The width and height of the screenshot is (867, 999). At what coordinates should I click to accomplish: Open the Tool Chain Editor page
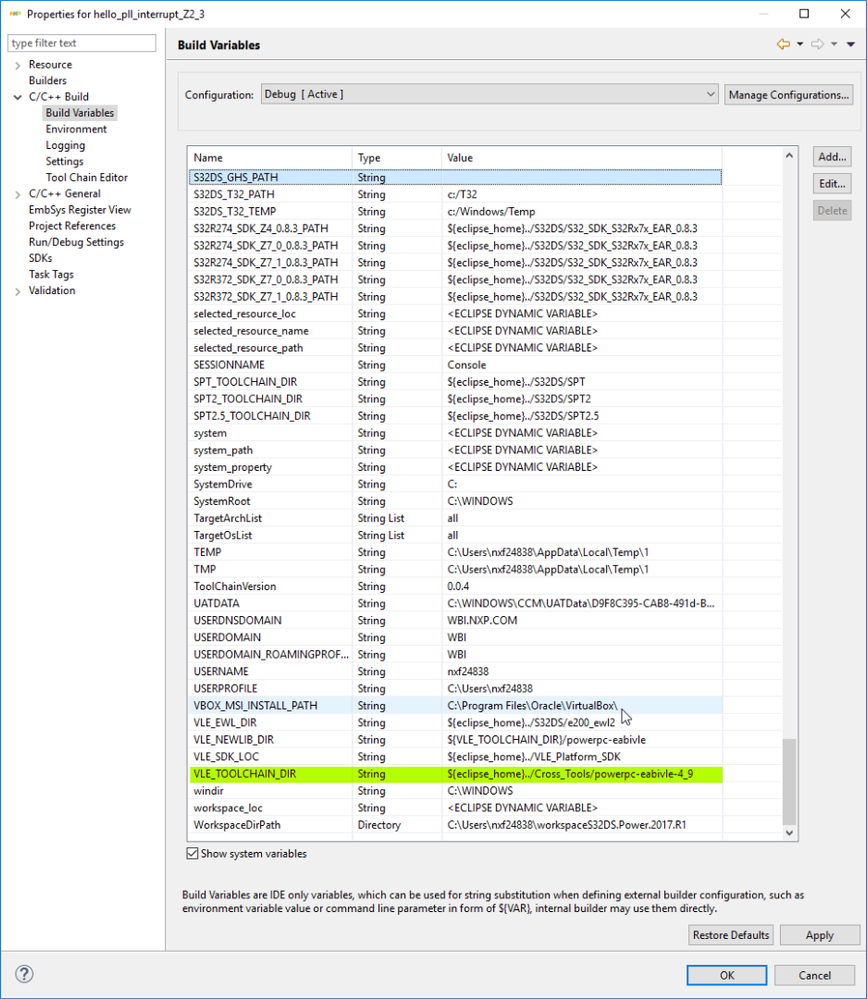pos(87,177)
